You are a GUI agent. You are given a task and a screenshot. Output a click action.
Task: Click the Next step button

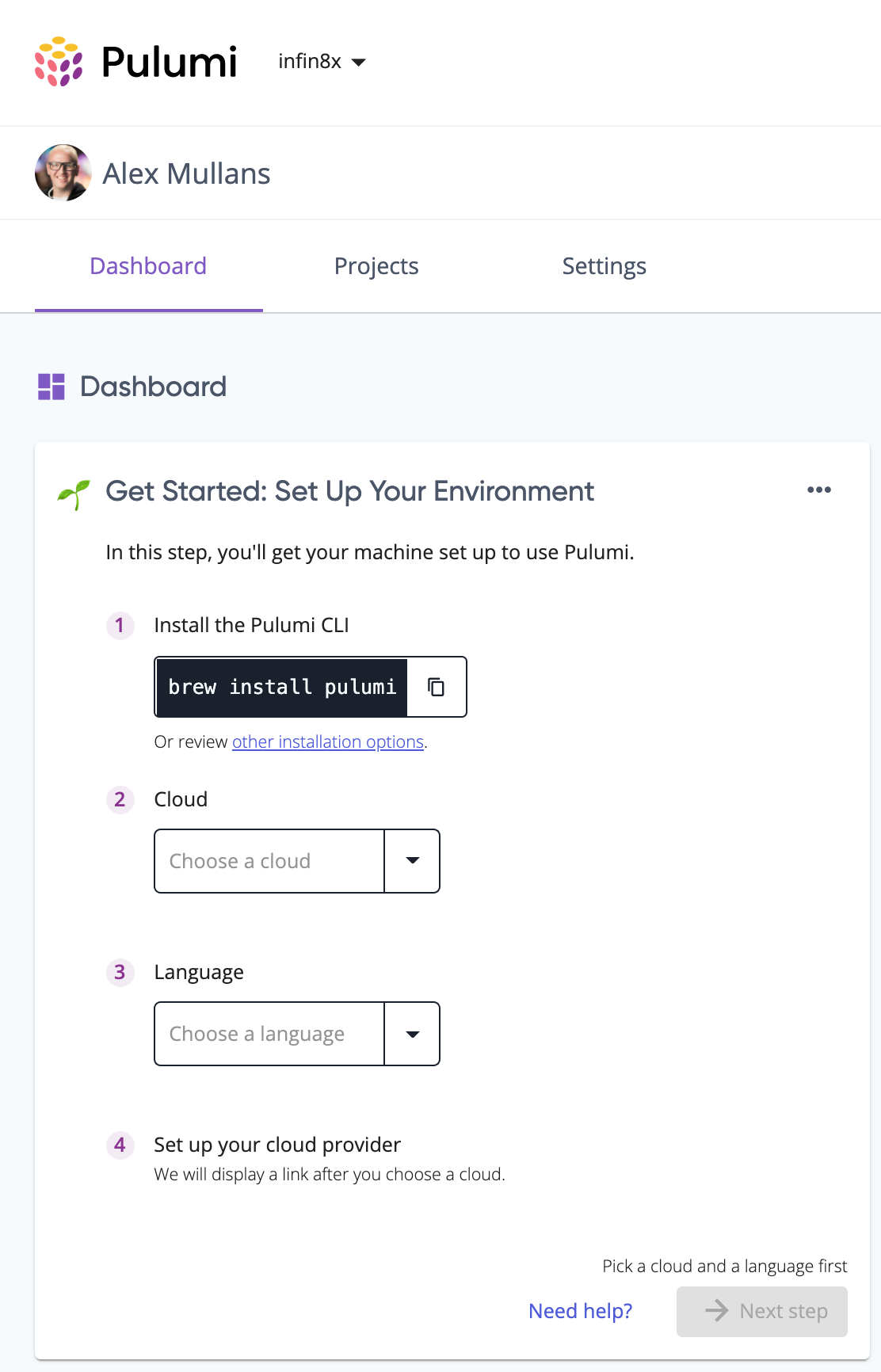762,1311
